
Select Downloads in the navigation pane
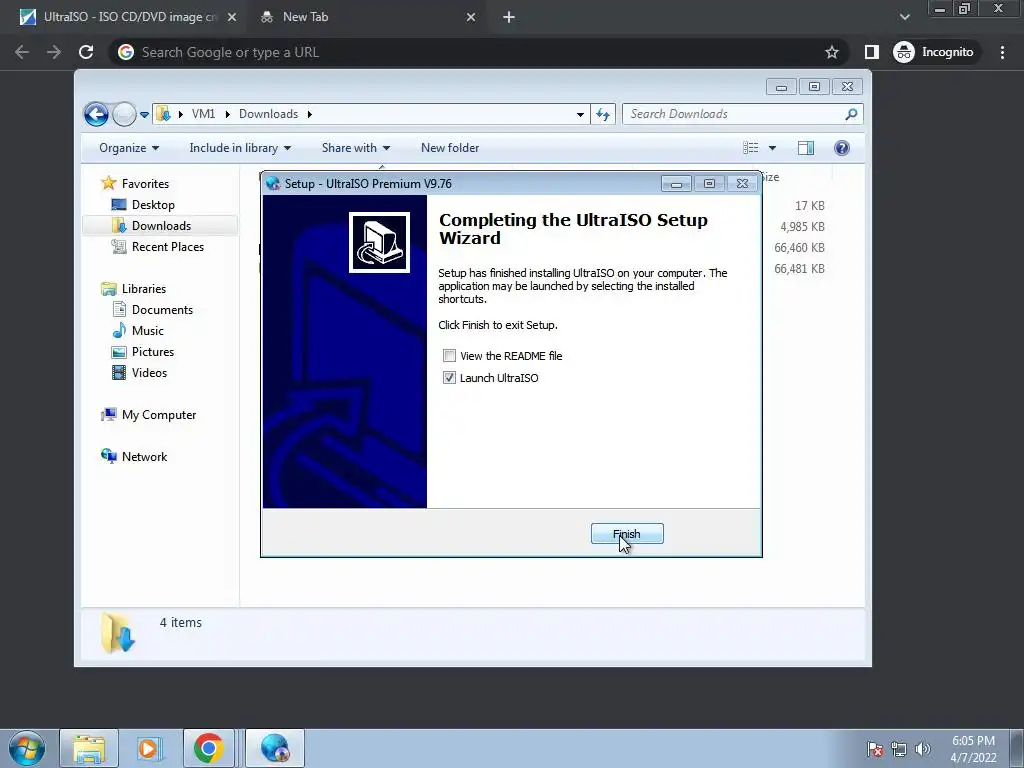tap(161, 225)
